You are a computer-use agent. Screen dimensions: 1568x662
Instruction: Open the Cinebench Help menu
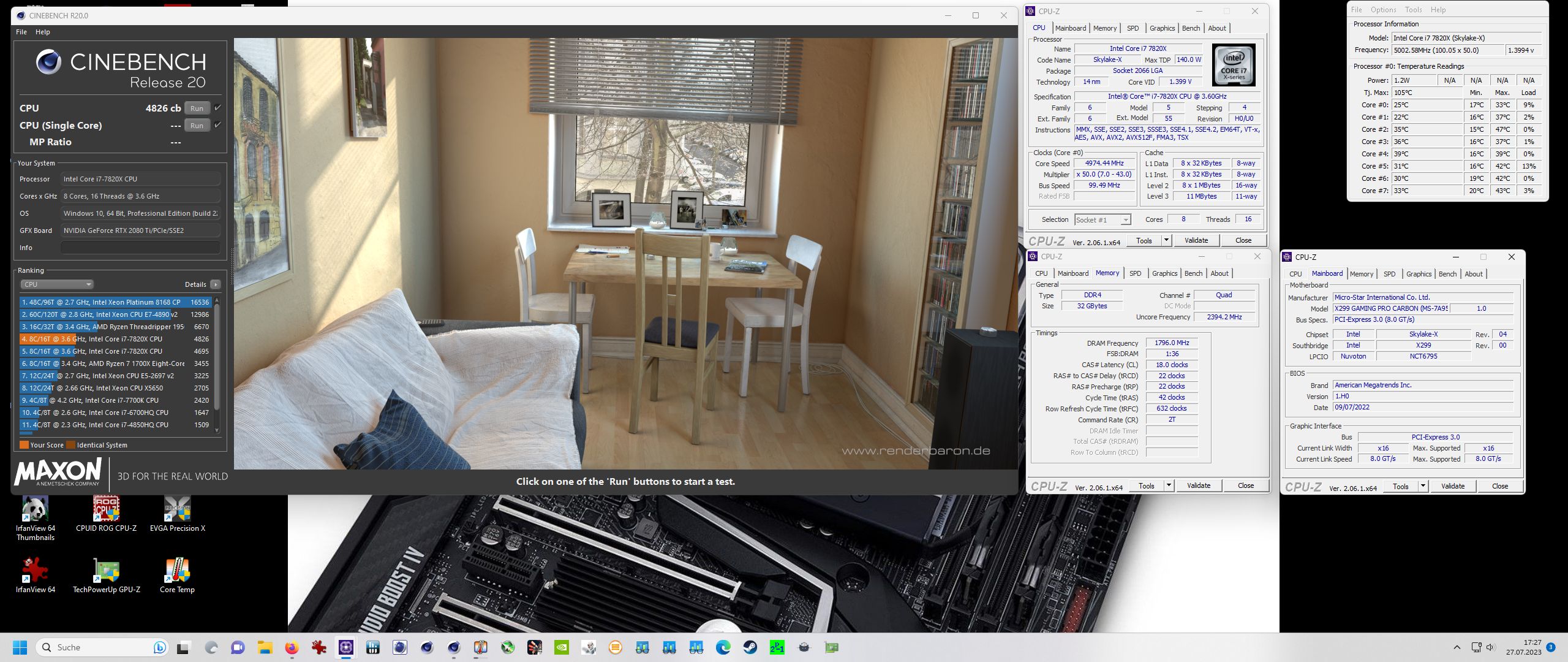click(x=43, y=32)
